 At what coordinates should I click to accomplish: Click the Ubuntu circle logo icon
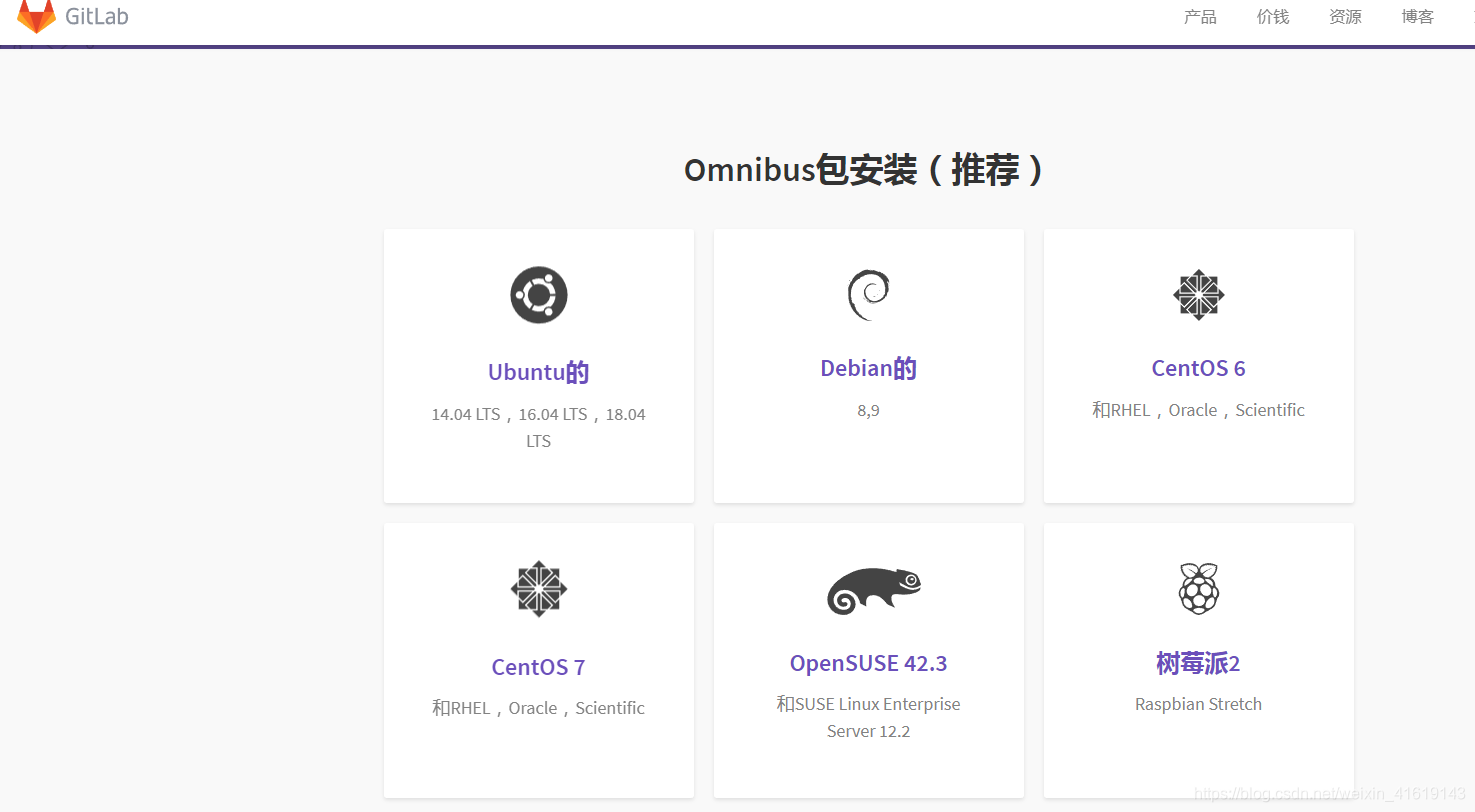click(x=539, y=295)
